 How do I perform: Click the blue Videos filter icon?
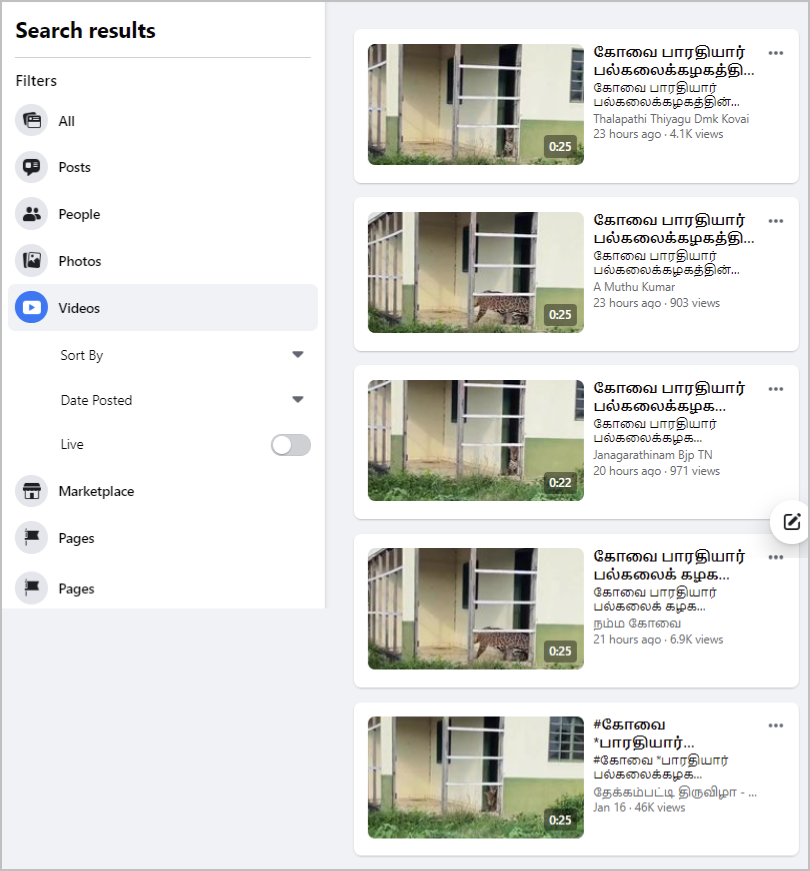[32, 307]
